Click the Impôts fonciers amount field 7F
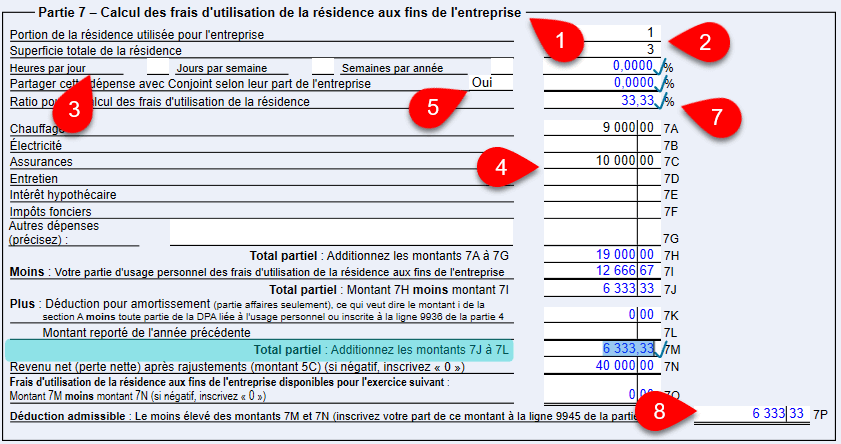Image resolution: width=841 pixels, height=444 pixels. [602, 211]
